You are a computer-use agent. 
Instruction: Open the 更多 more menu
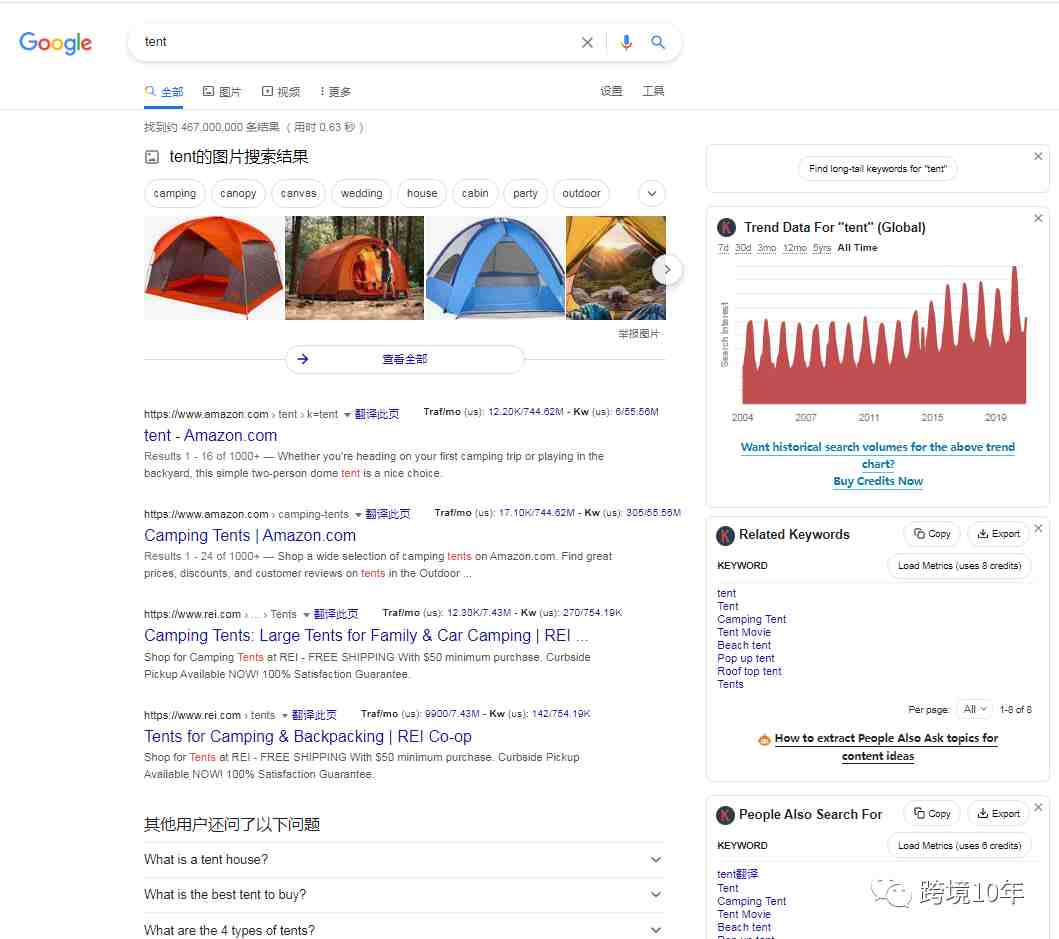[336, 92]
